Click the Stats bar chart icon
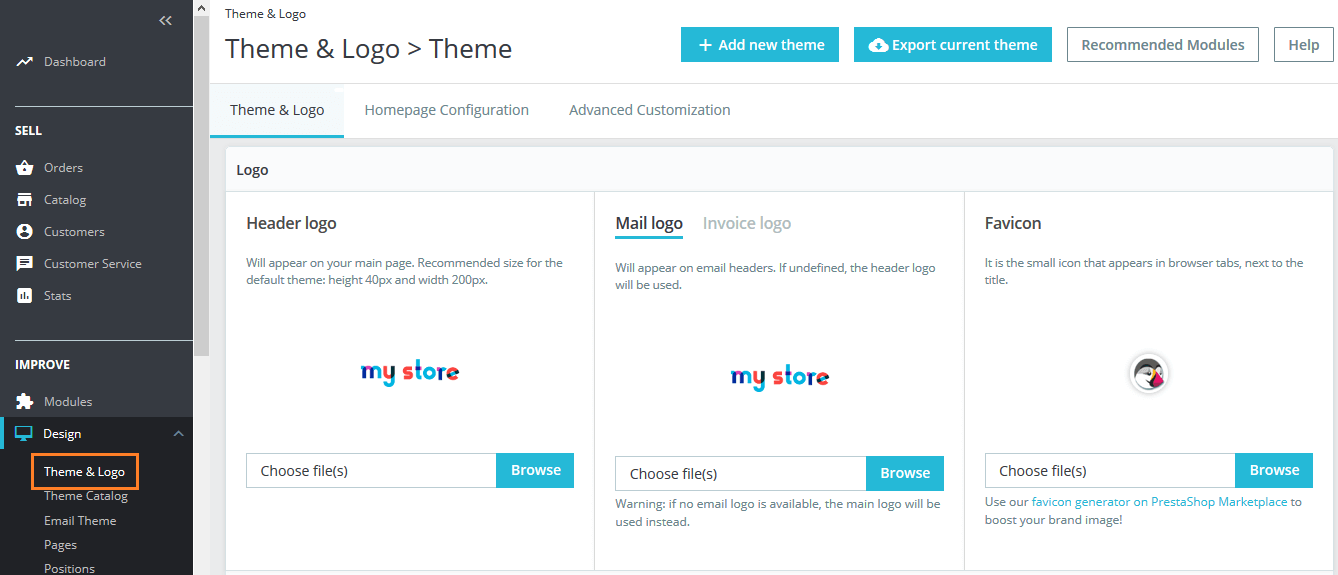This screenshot has width=1338, height=575. click(x=25, y=296)
